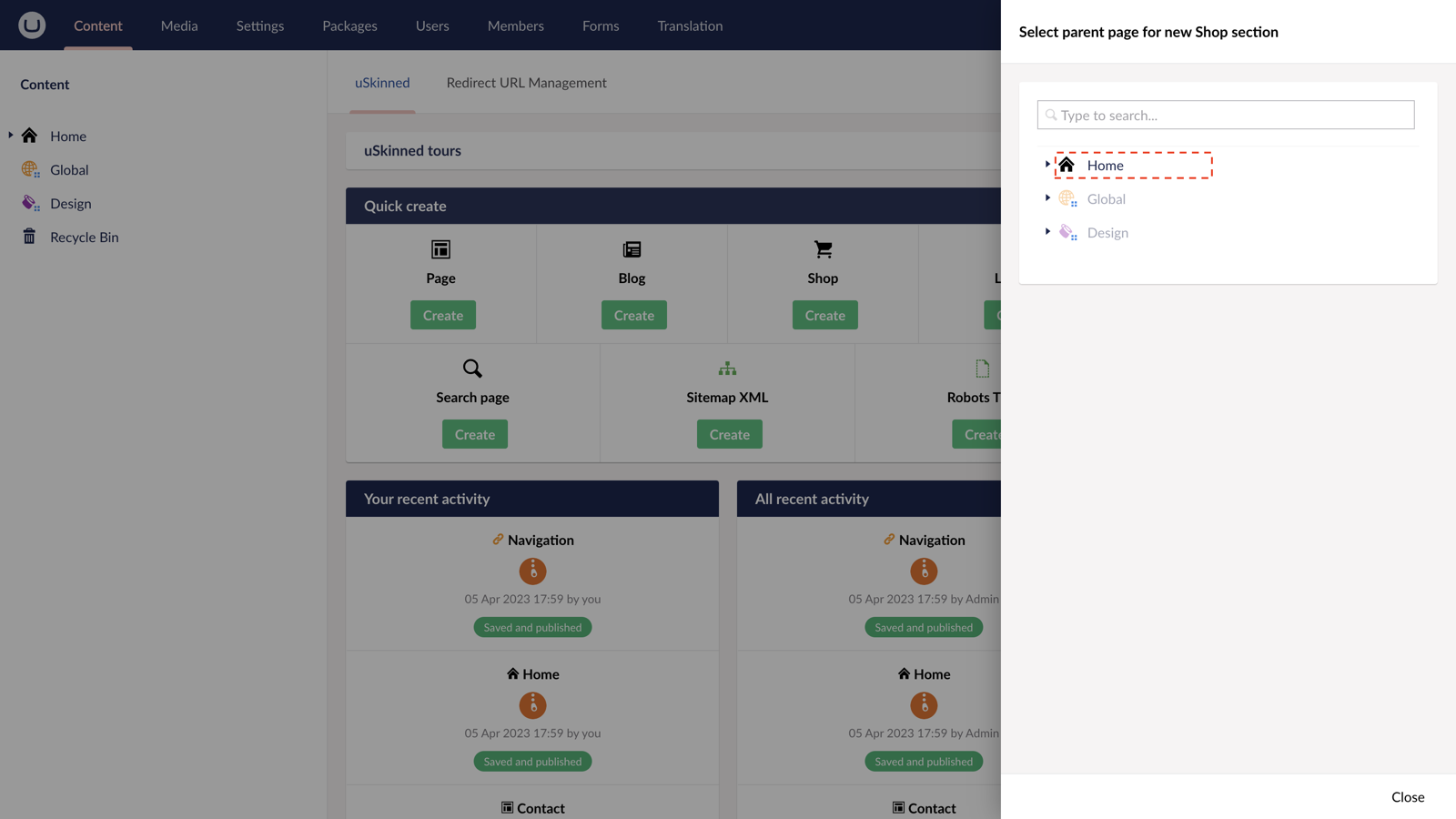The width and height of the screenshot is (1456, 819).
Task: Click the Umbraco logo in the top bar
Action: 31,25
